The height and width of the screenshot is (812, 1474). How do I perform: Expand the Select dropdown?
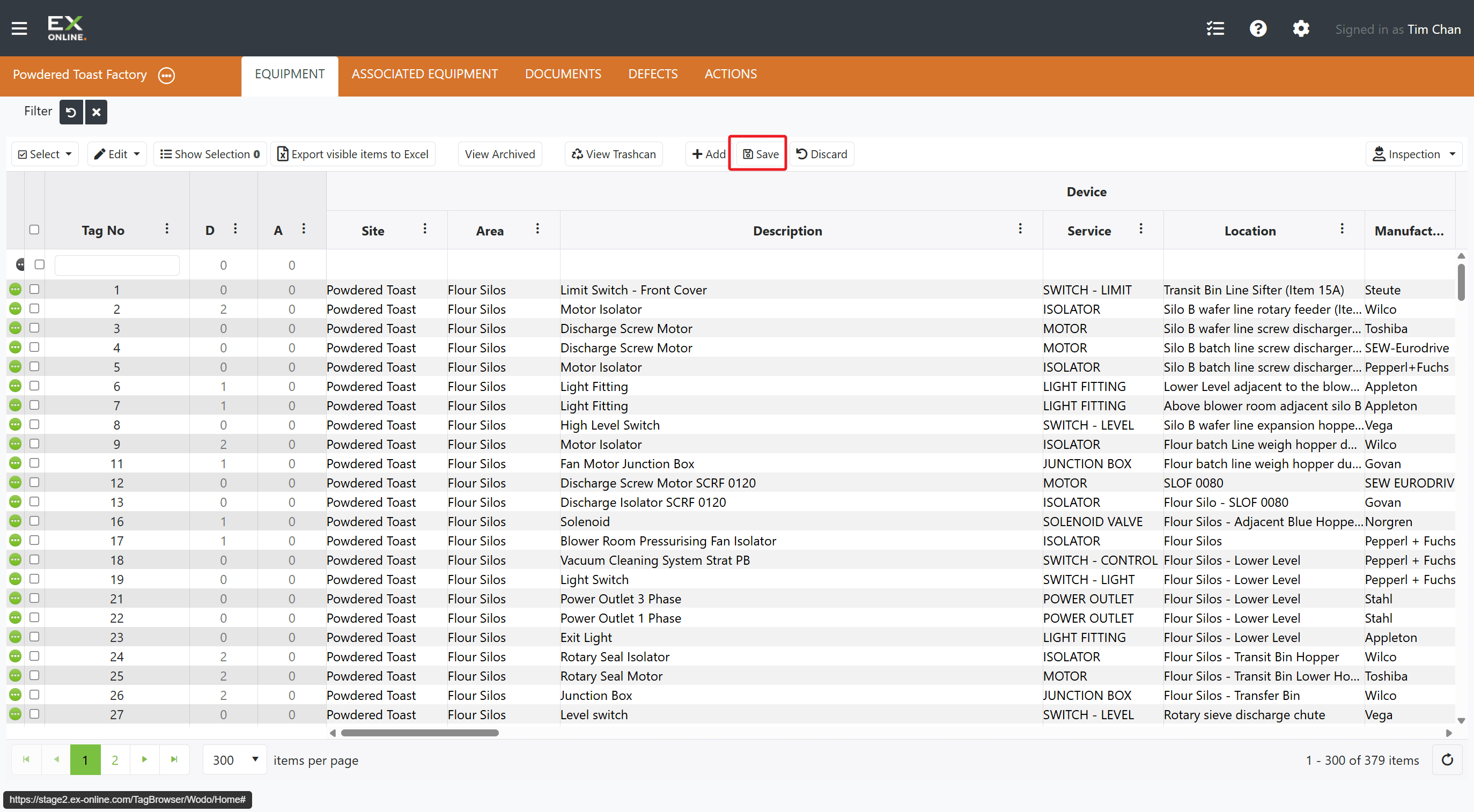click(x=45, y=154)
